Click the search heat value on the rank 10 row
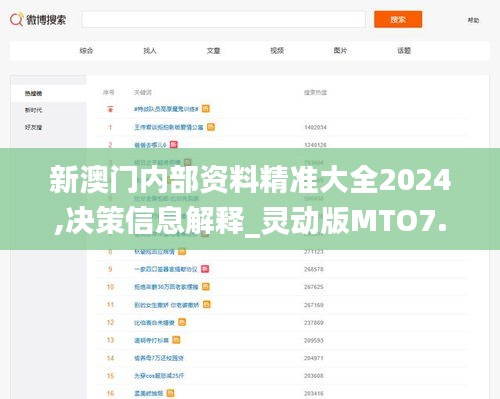The width and height of the screenshot is (500, 399). (314, 287)
